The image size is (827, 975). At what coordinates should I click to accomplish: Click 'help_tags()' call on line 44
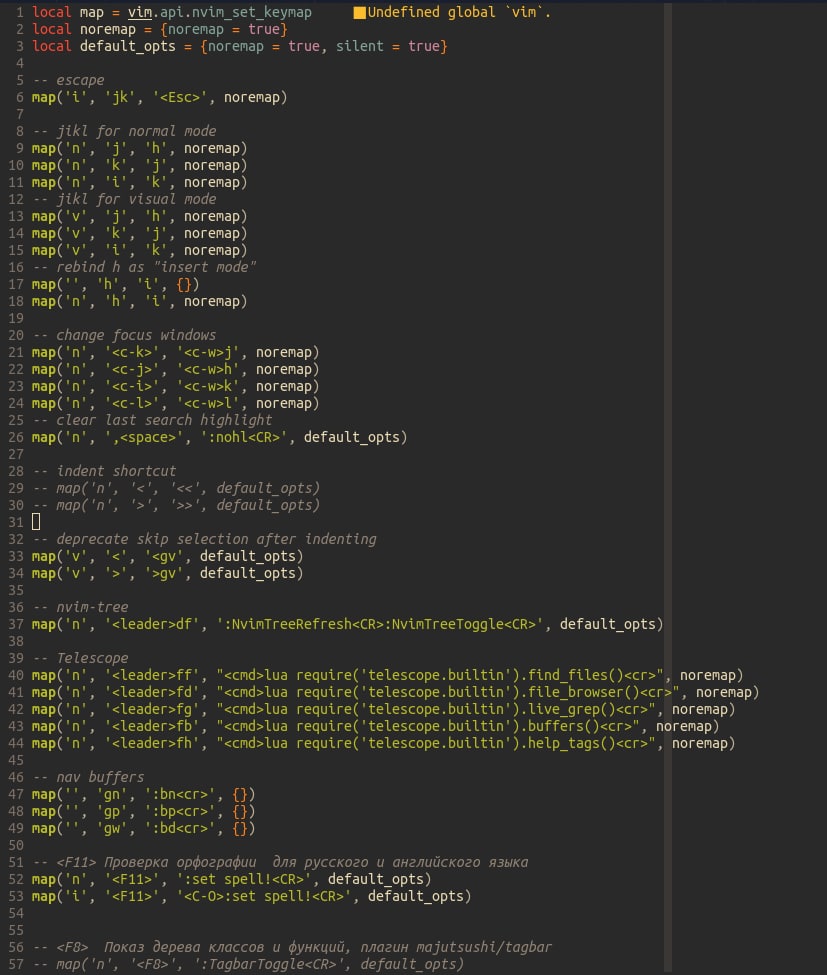coord(571,743)
